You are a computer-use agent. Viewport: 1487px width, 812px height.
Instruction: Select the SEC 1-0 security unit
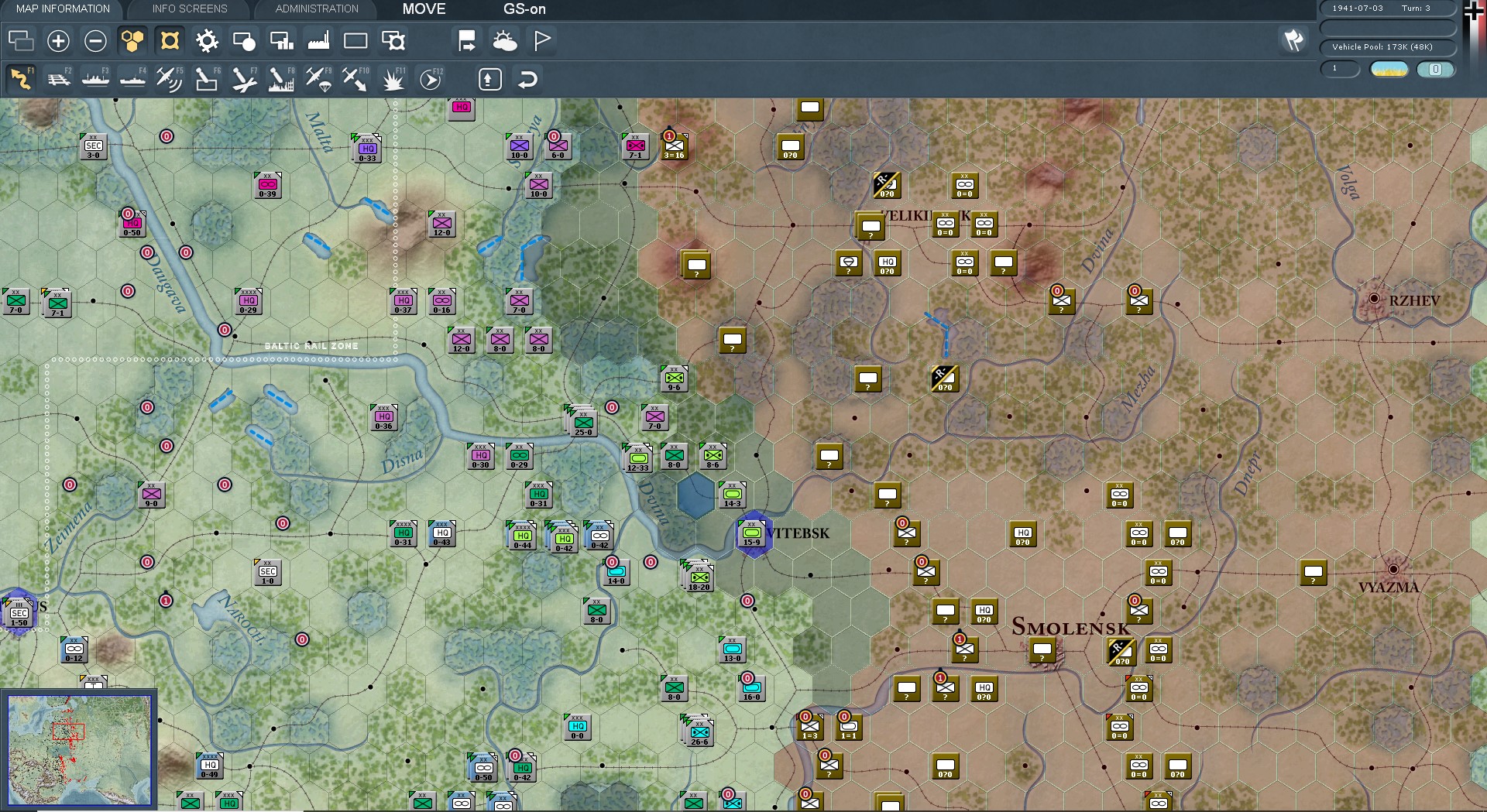[267, 572]
